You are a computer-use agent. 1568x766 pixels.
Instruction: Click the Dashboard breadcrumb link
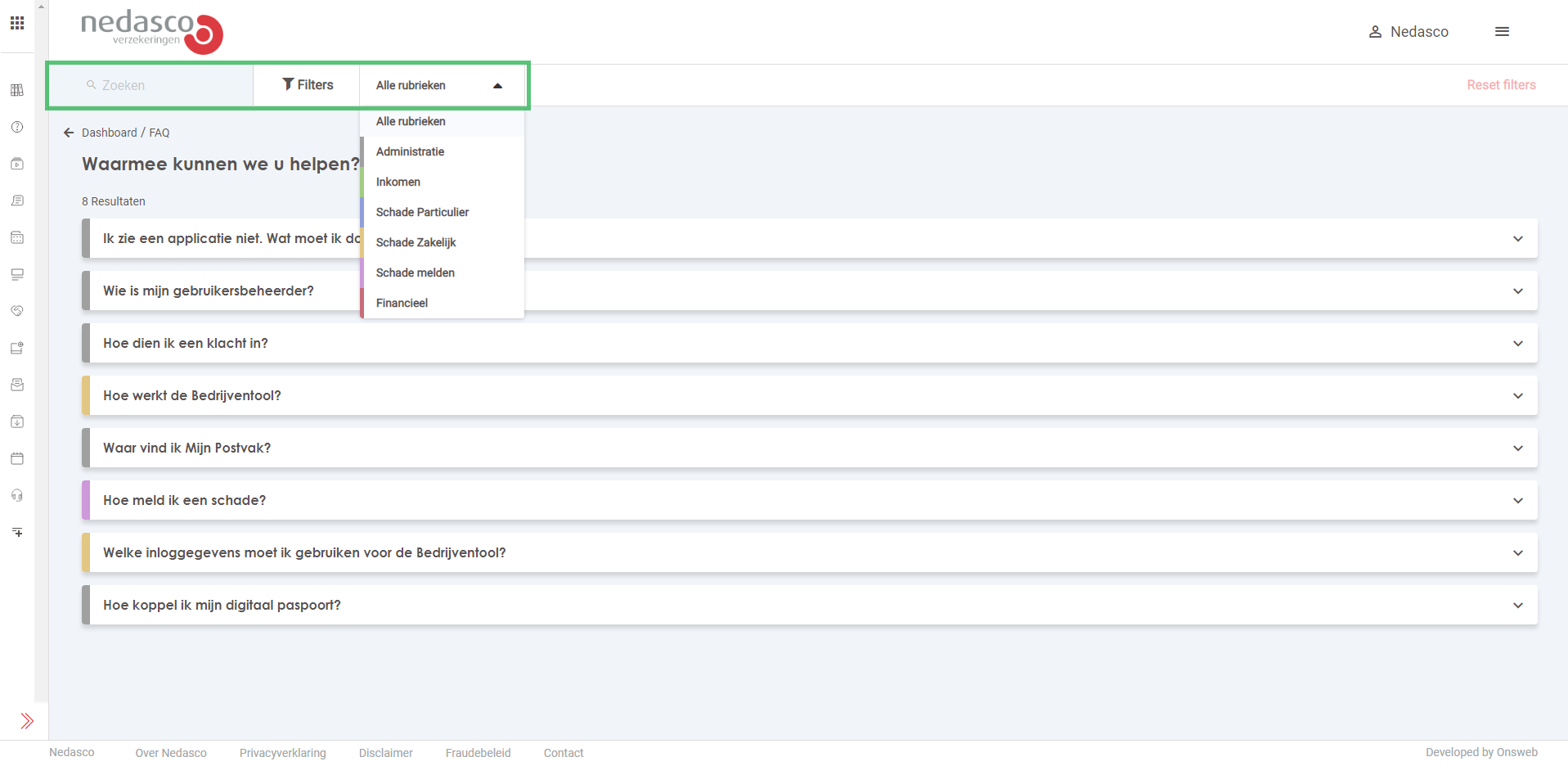pyautogui.click(x=110, y=133)
